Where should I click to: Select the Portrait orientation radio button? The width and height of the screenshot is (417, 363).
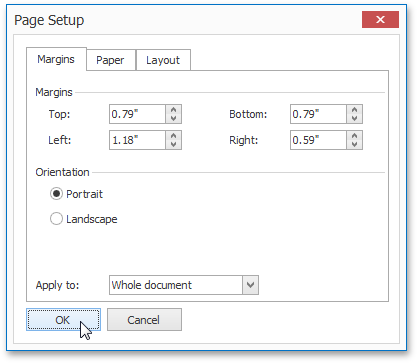click(56, 194)
